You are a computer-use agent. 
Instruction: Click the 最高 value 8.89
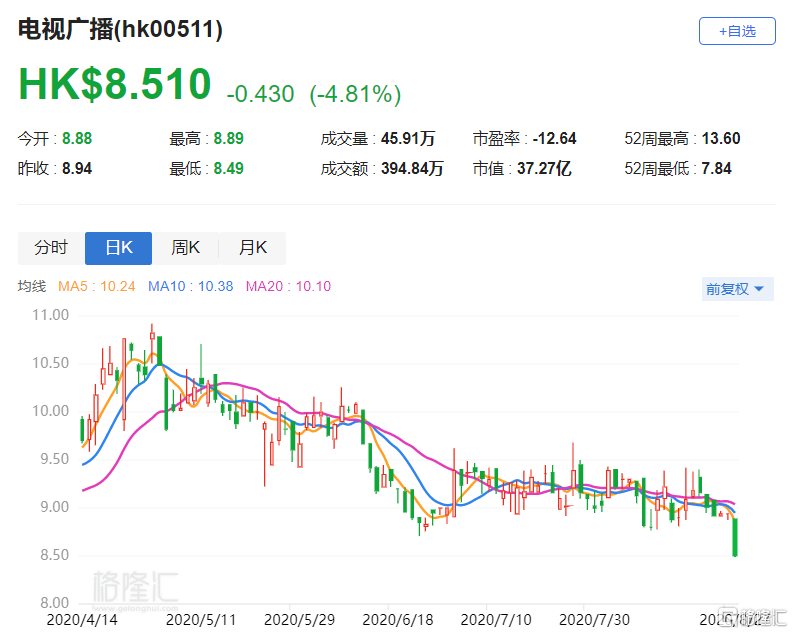(228, 139)
